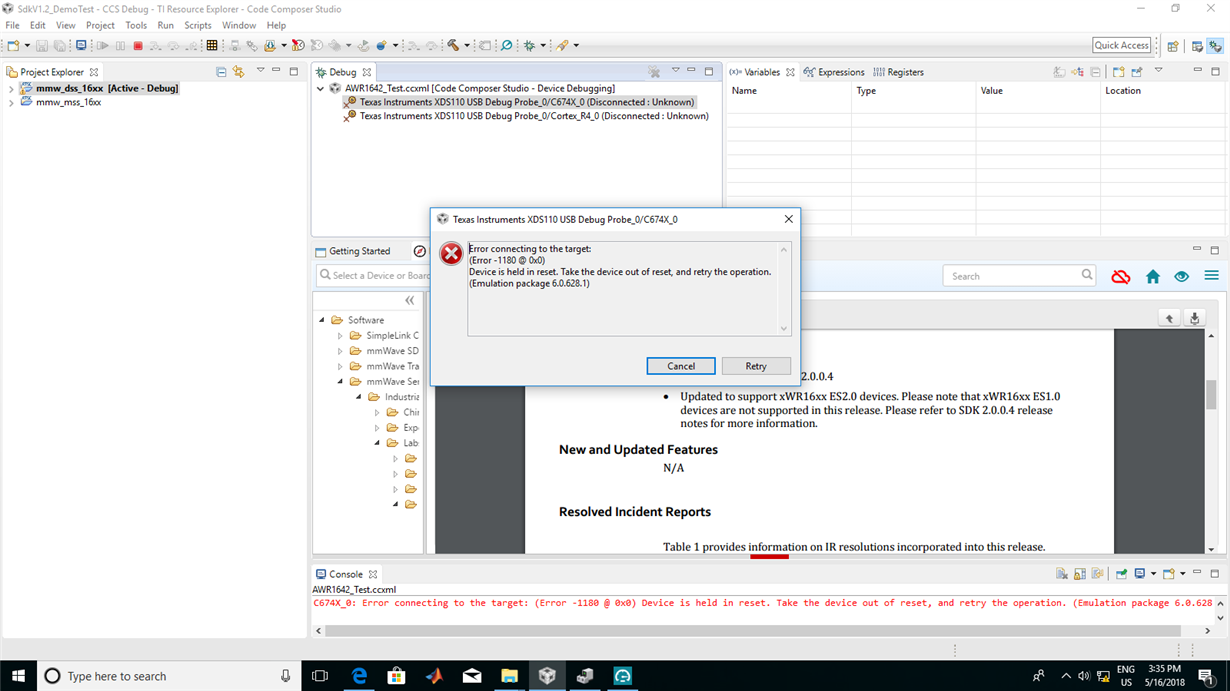1230x691 pixels.
Task: Switch to the Getting Started tab
Action: coord(353,251)
